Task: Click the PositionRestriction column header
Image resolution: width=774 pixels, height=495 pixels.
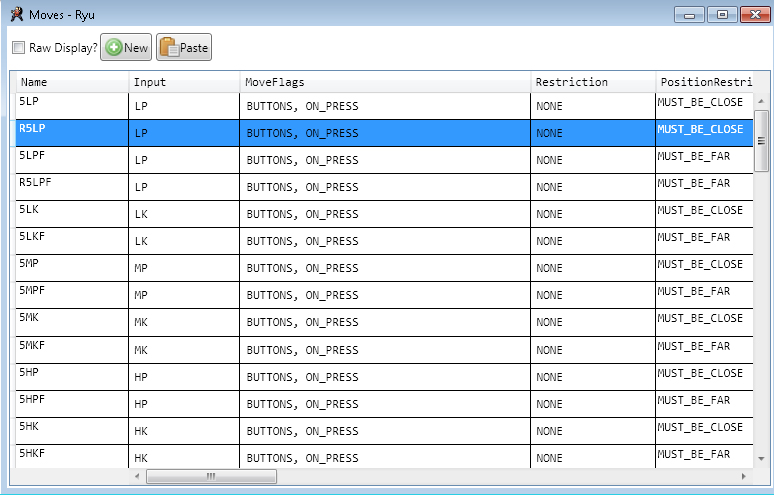Action: pyautogui.click(x=704, y=82)
